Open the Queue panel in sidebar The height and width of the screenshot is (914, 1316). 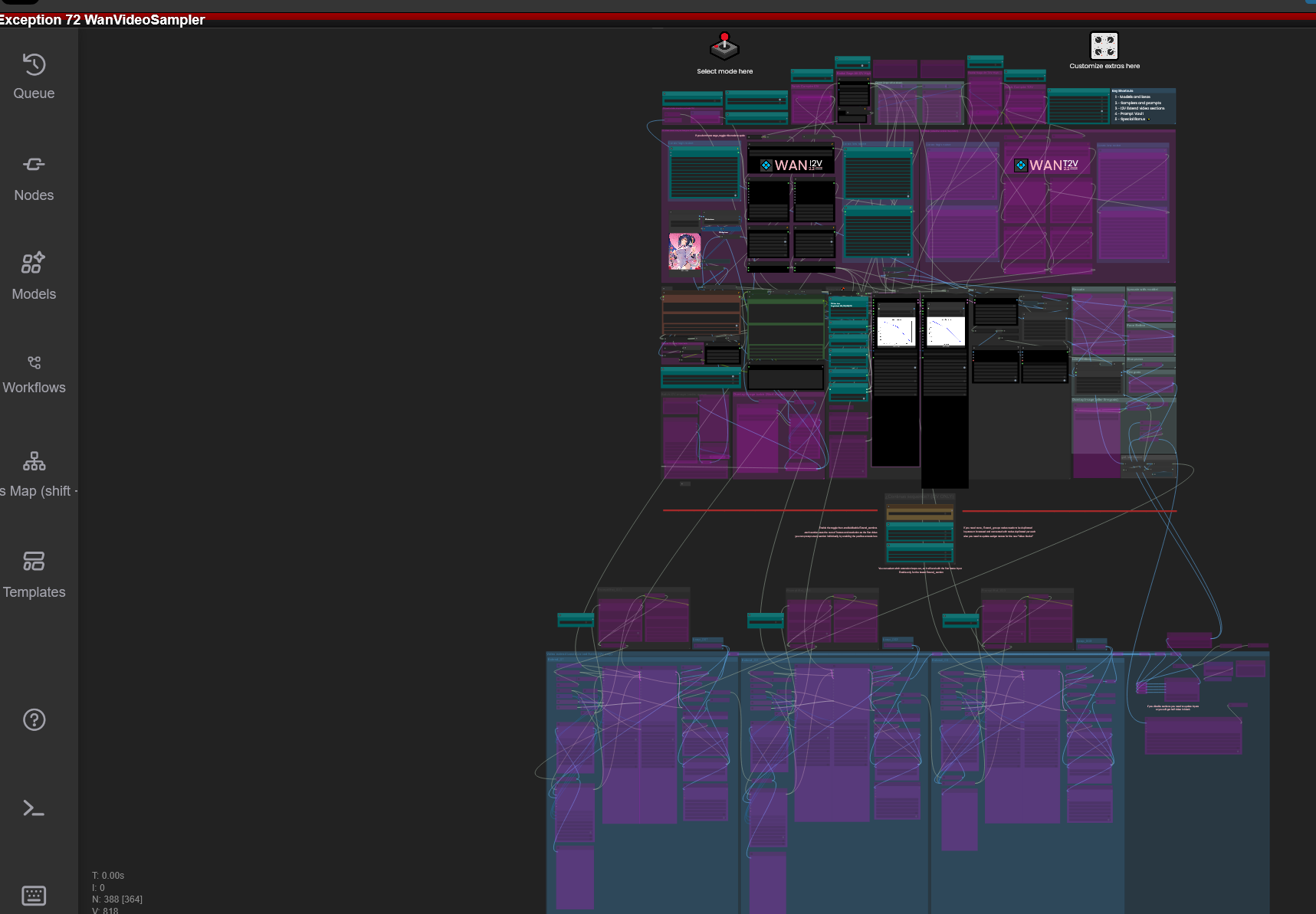(x=34, y=77)
